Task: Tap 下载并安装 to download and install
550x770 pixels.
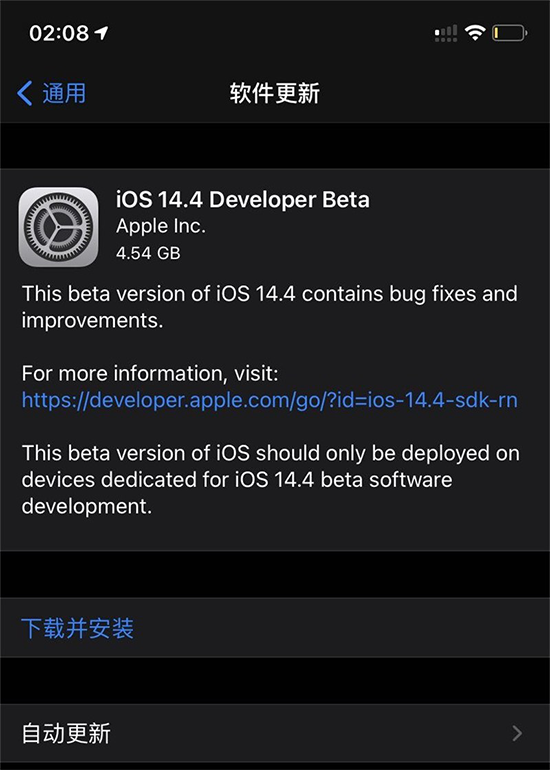Action: (78, 628)
